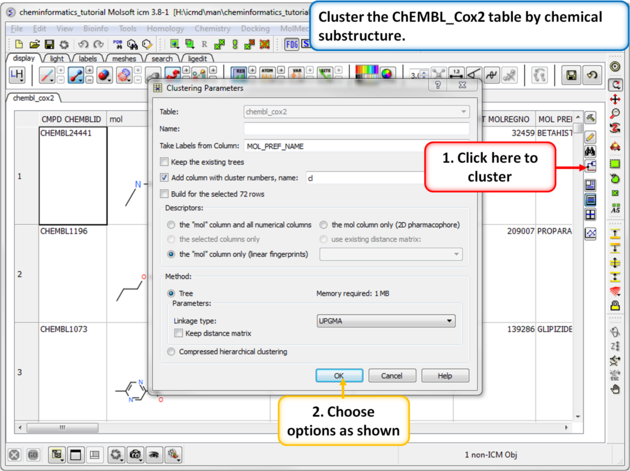The height and width of the screenshot is (471, 630).
Task: Open the existing distance matrix dropdown
Action: [x=391, y=254]
